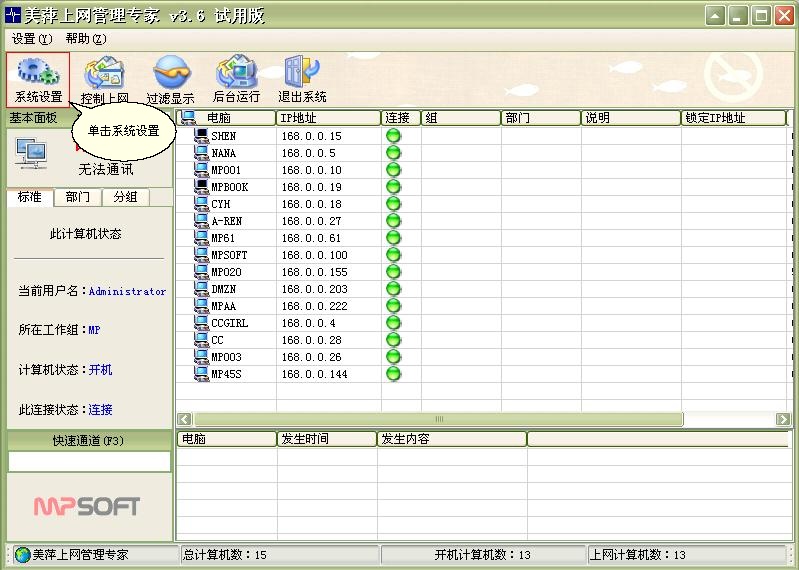Sort by 连接 column header
The height and width of the screenshot is (570, 799).
click(x=401, y=118)
